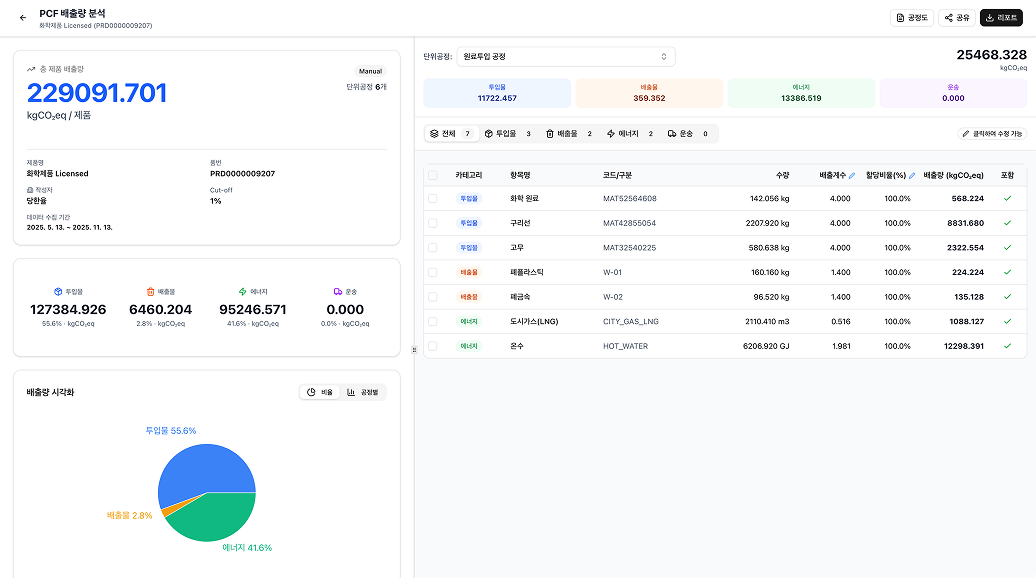Click the trash icon on the 배출물 chip
The image size is (1036, 579).
click(x=551, y=133)
